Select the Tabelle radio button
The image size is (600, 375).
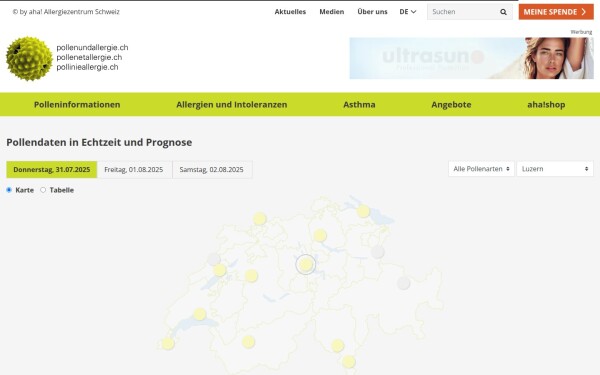click(43, 190)
